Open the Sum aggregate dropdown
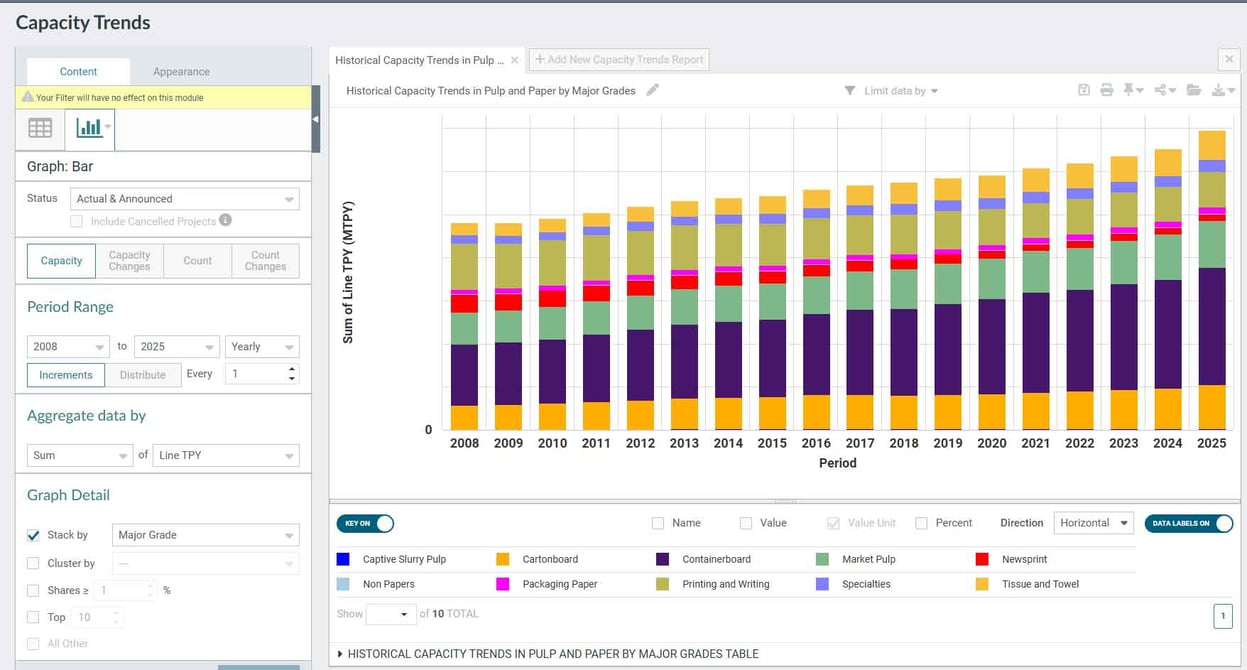Viewport: 1247px width, 670px height. click(80, 455)
